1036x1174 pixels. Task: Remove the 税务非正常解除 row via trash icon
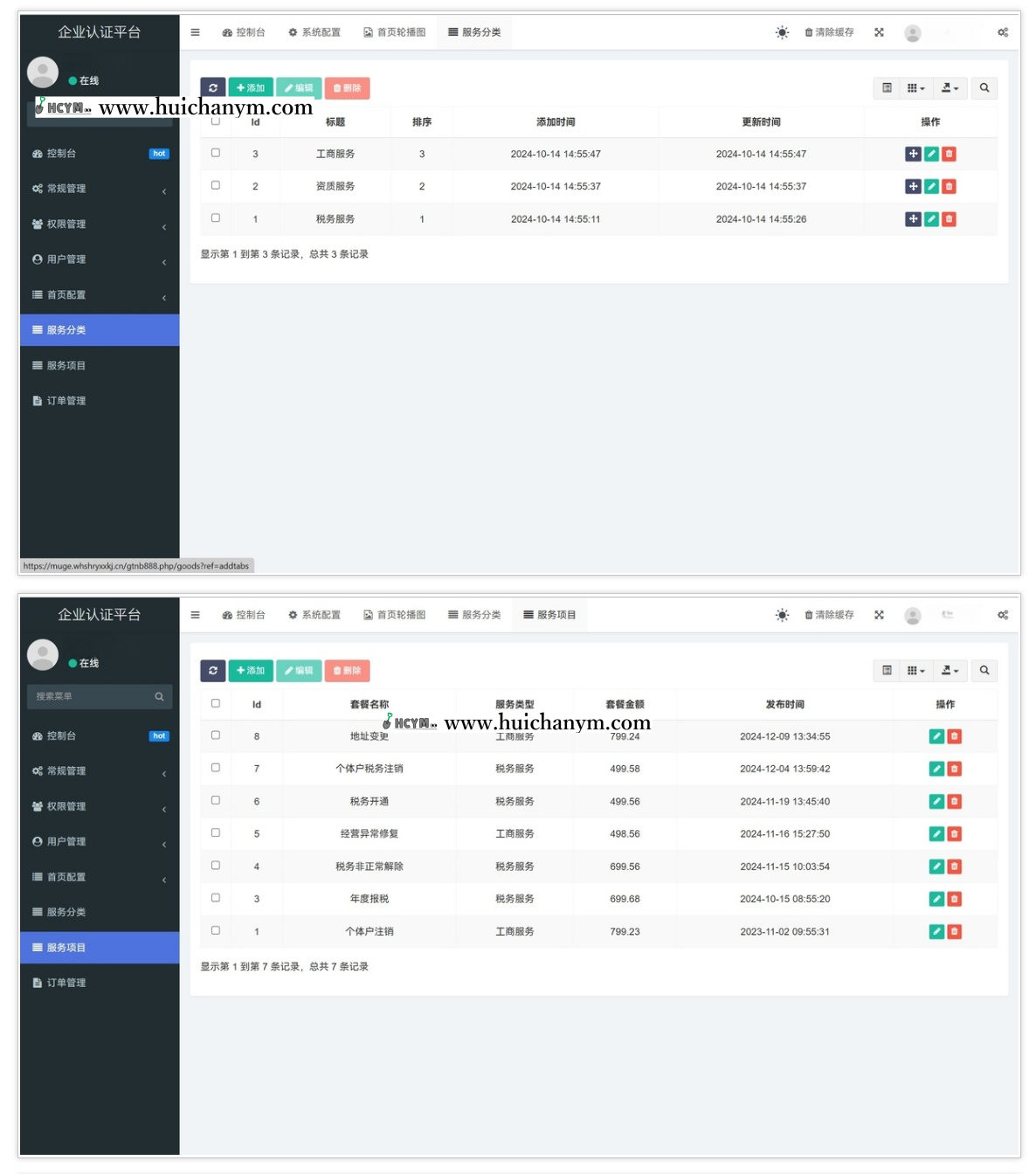point(955,867)
